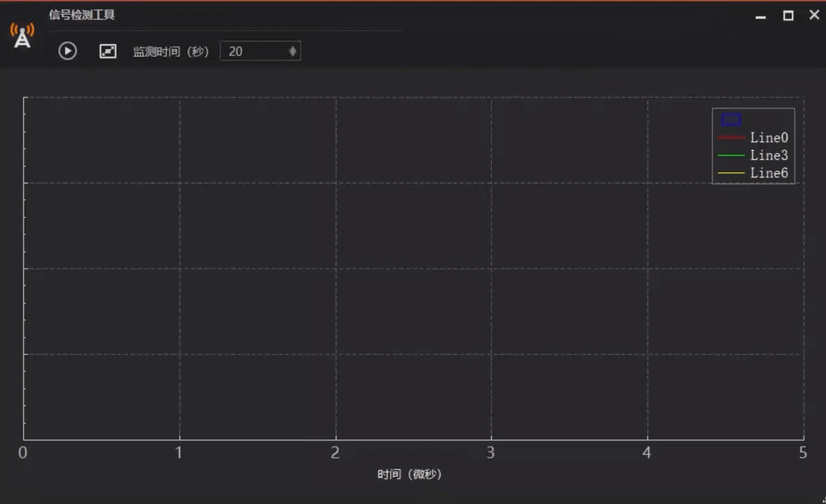Start monitoring with the play button
The image size is (826, 504).
pos(68,51)
